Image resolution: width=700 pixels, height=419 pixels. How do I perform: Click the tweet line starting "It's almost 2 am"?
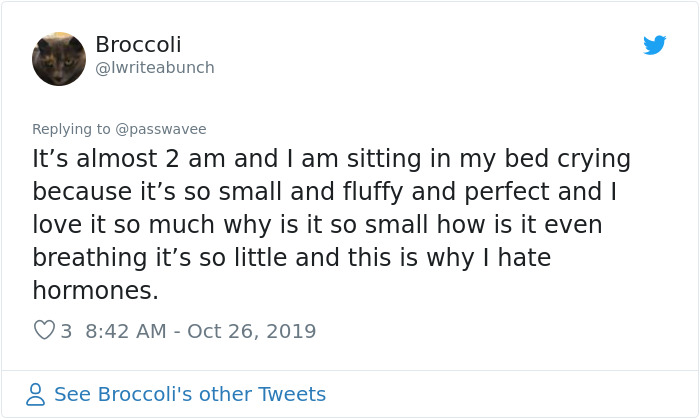pyautogui.click(x=331, y=159)
